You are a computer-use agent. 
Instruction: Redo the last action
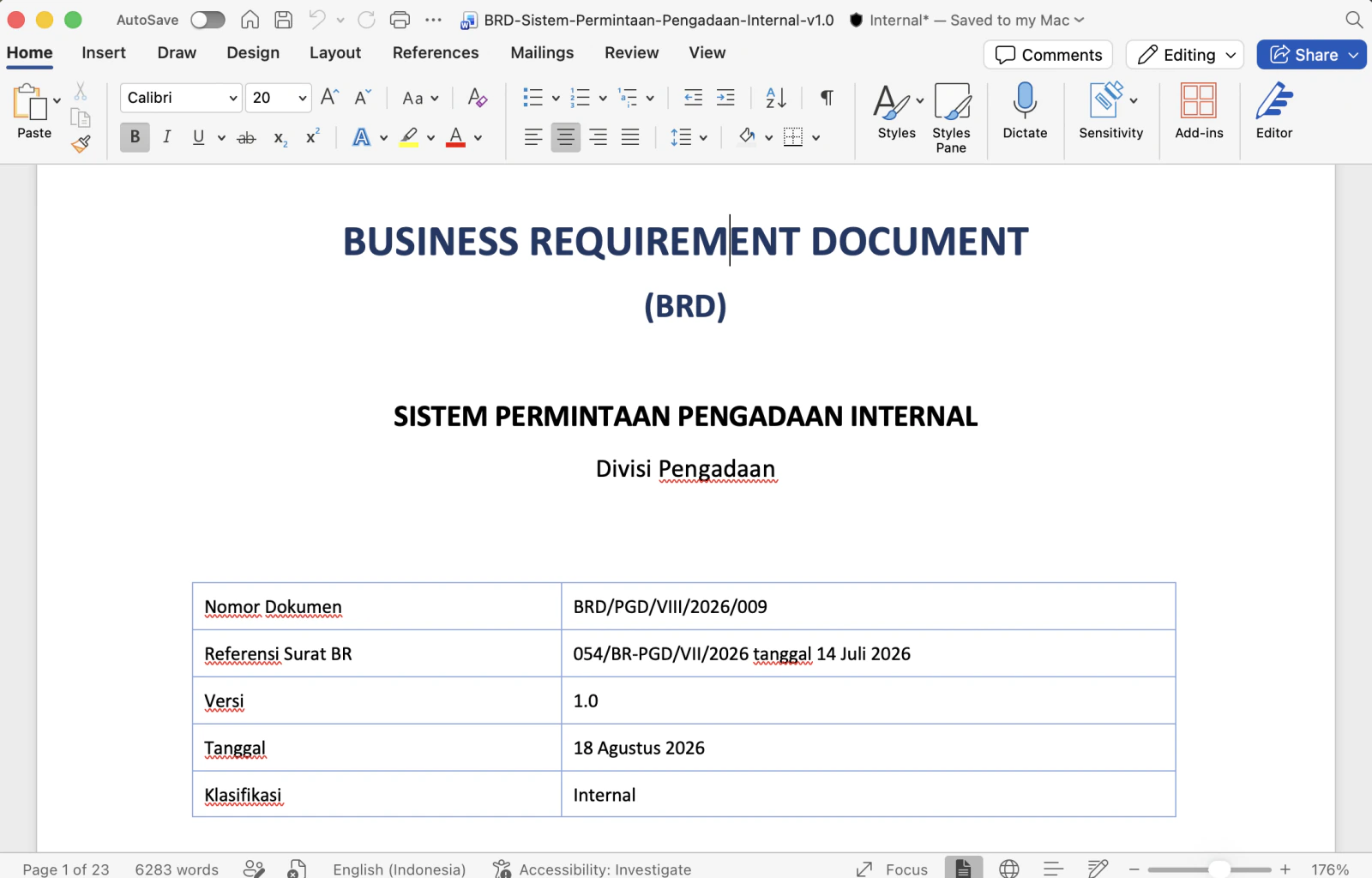[366, 20]
